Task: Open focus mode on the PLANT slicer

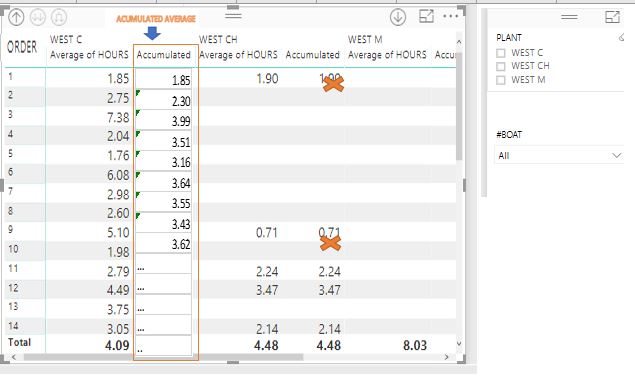Action: tap(612, 17)
